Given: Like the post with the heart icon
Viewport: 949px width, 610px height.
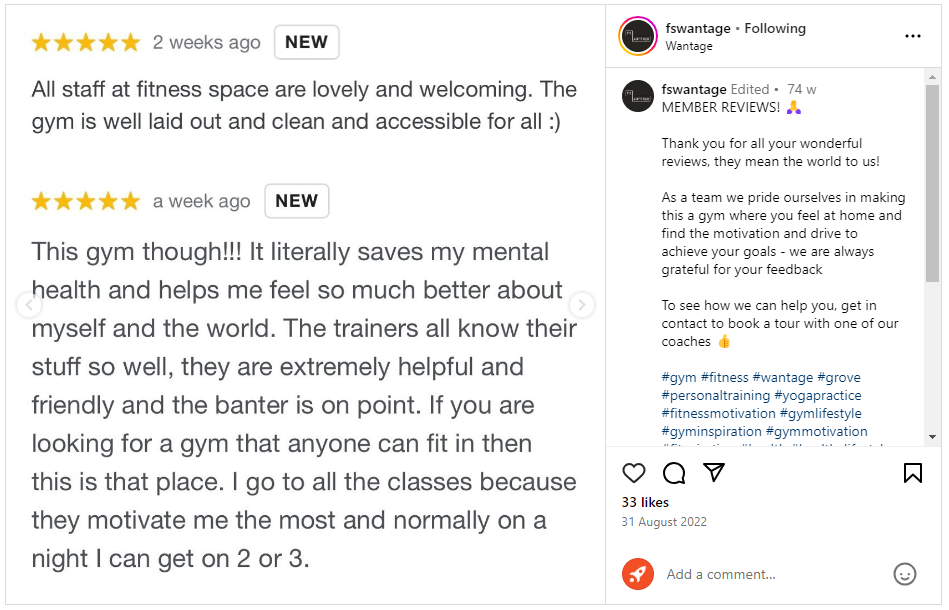Looking at the screenshot, I should click(634, 472).
